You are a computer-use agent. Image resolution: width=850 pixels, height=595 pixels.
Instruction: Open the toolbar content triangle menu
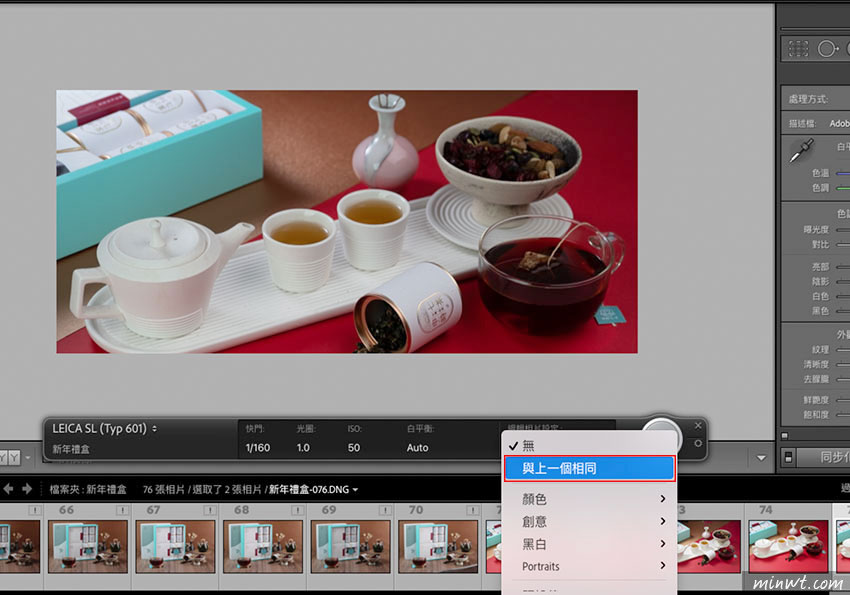761,458
